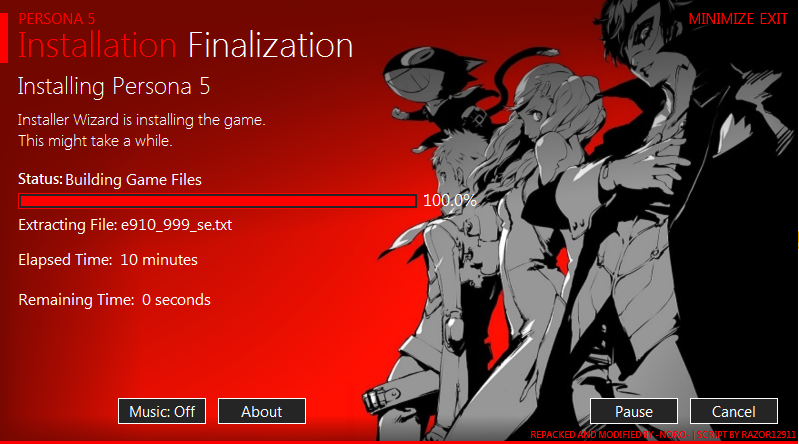This screenshot has height=444, width=799.
Task: Click the 'Remaining Time: 0 seconds' text
Action: coord(115,300)
